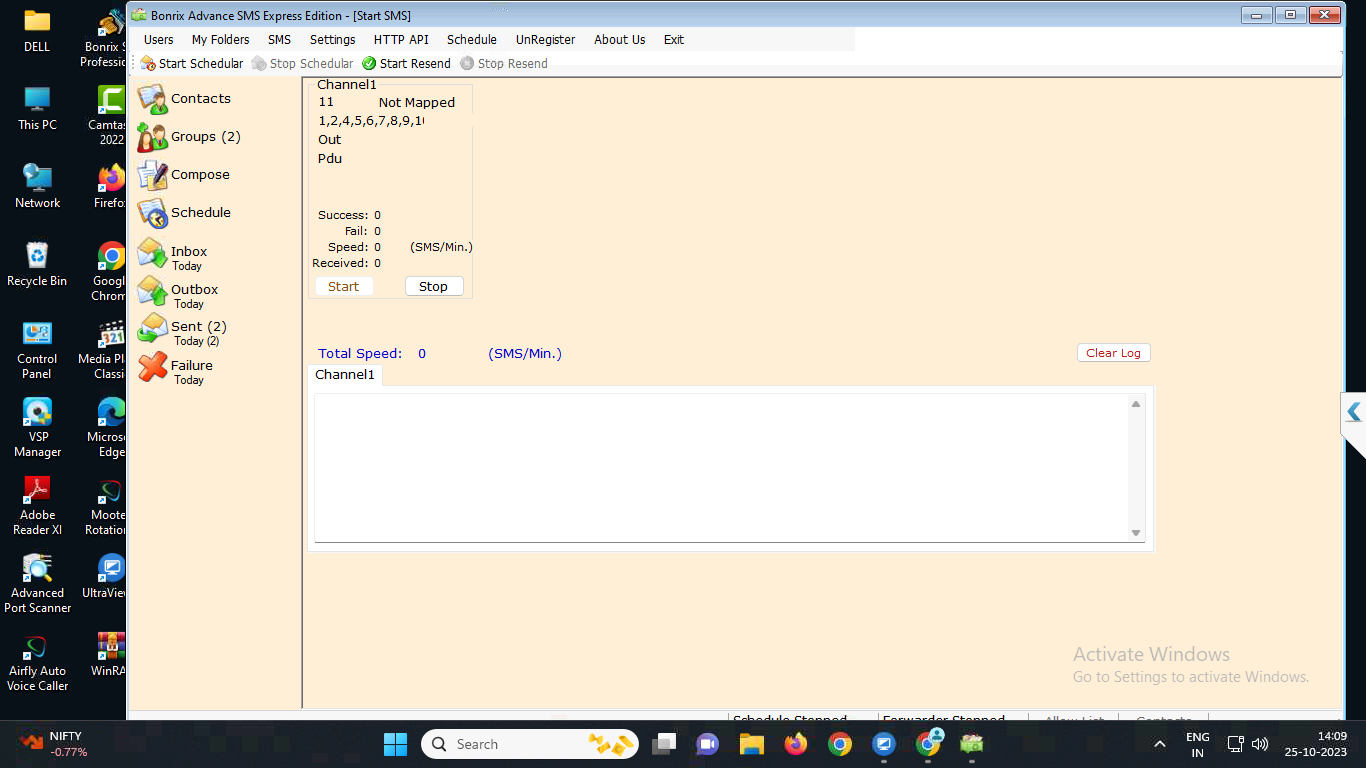Click the volume icon in tray
This screenshot has height=768, width=1366.
(1260, 744)
